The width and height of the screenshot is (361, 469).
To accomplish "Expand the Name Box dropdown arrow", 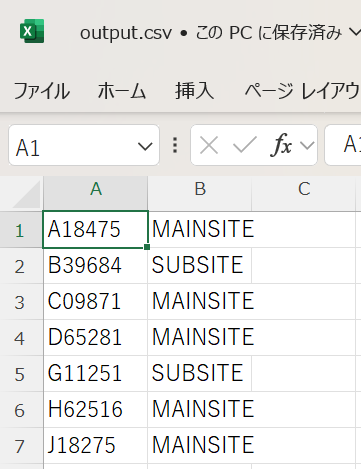I will pyautogui.click(x=145, y=146).
